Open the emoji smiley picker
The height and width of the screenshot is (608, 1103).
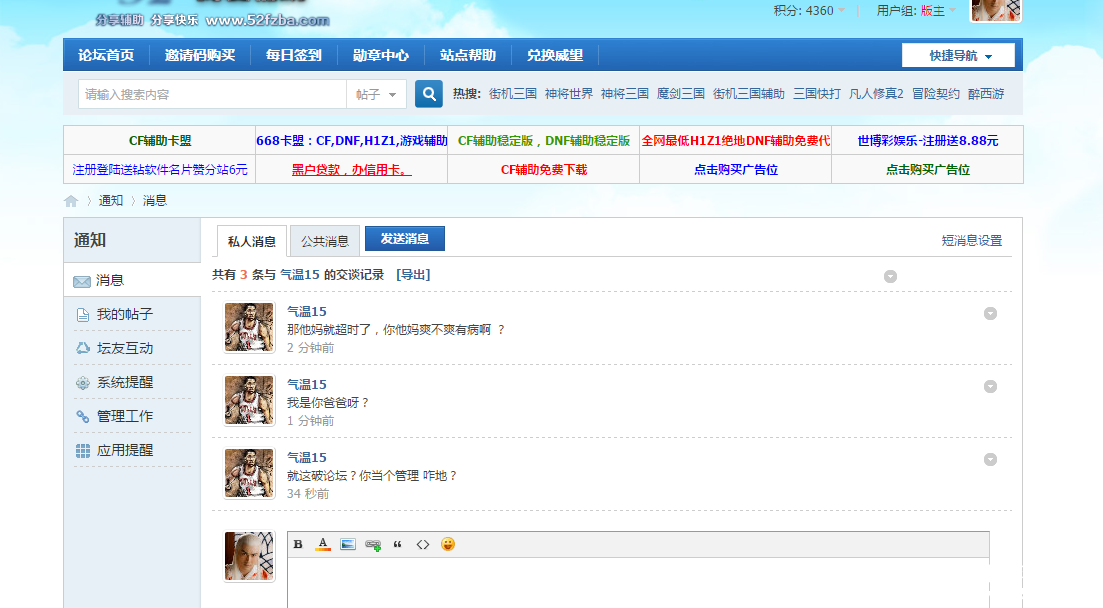pyautogui.click(x=447, y=544)
